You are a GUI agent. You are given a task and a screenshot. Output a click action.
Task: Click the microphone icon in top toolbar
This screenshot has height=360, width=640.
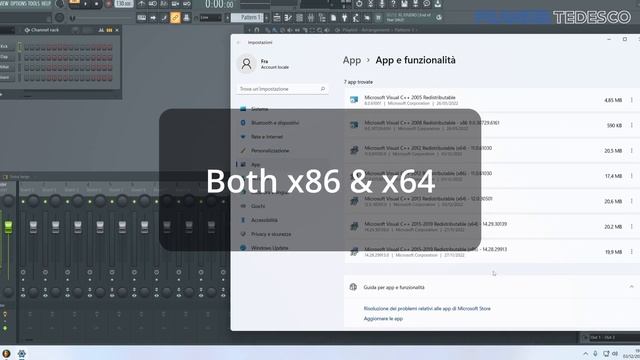point(382,4)
